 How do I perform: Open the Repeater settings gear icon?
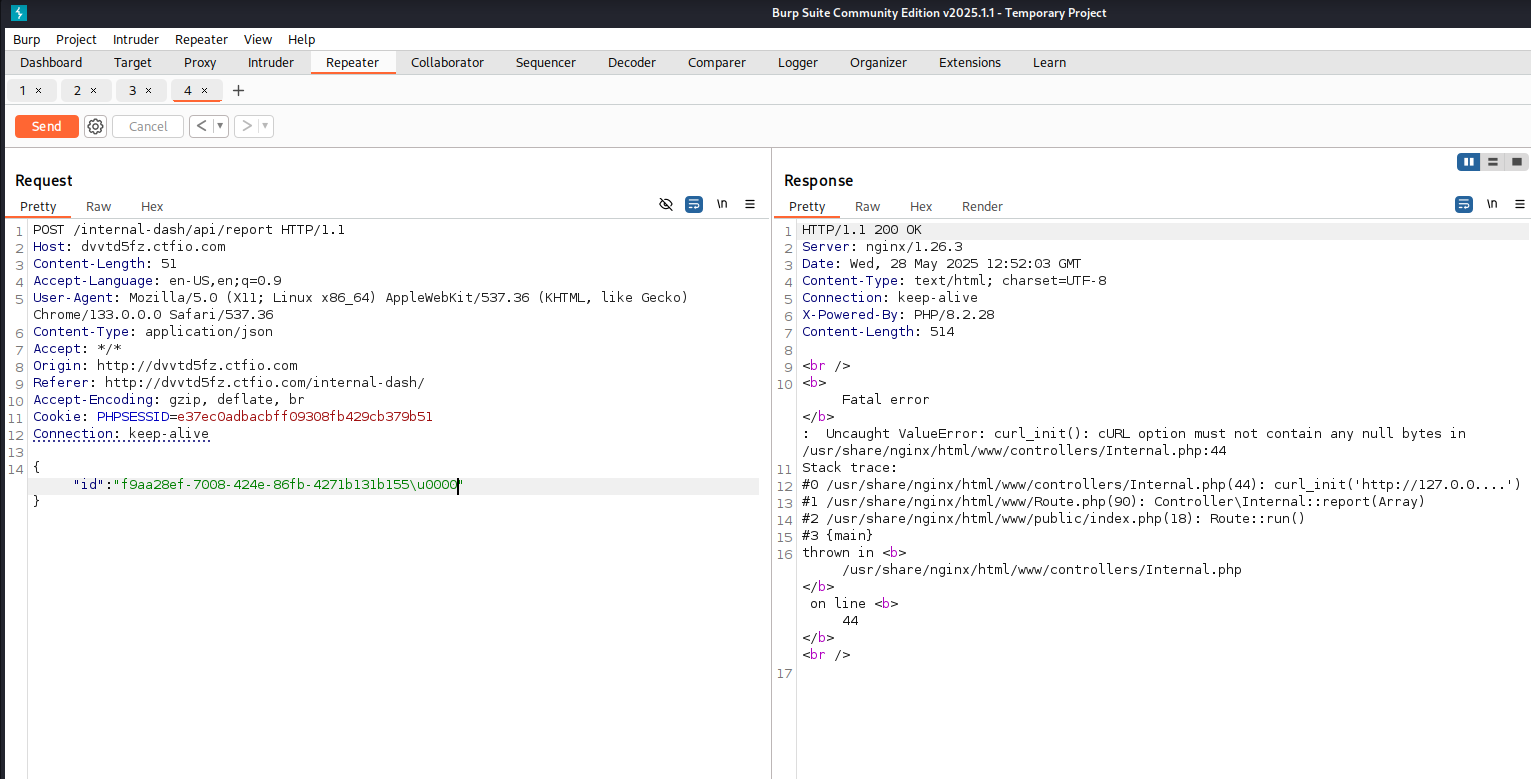pos(95,126)
